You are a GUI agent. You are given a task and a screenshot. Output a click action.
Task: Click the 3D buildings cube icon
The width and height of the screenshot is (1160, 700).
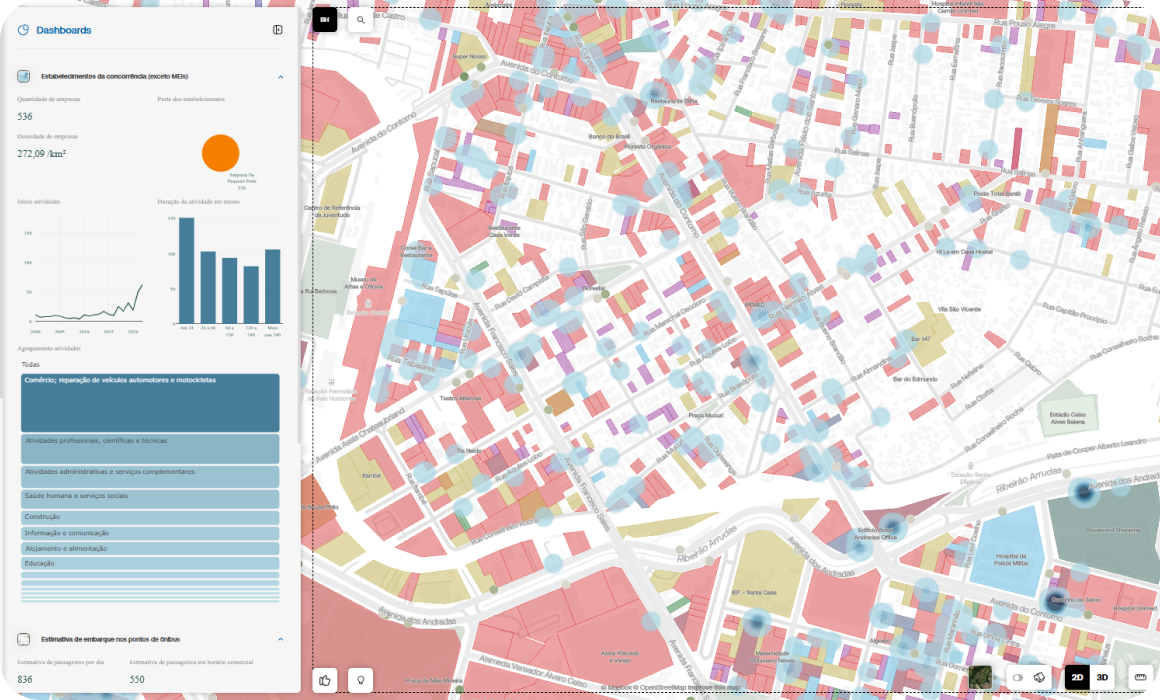pyautogui.click(x=1039, y=678)
